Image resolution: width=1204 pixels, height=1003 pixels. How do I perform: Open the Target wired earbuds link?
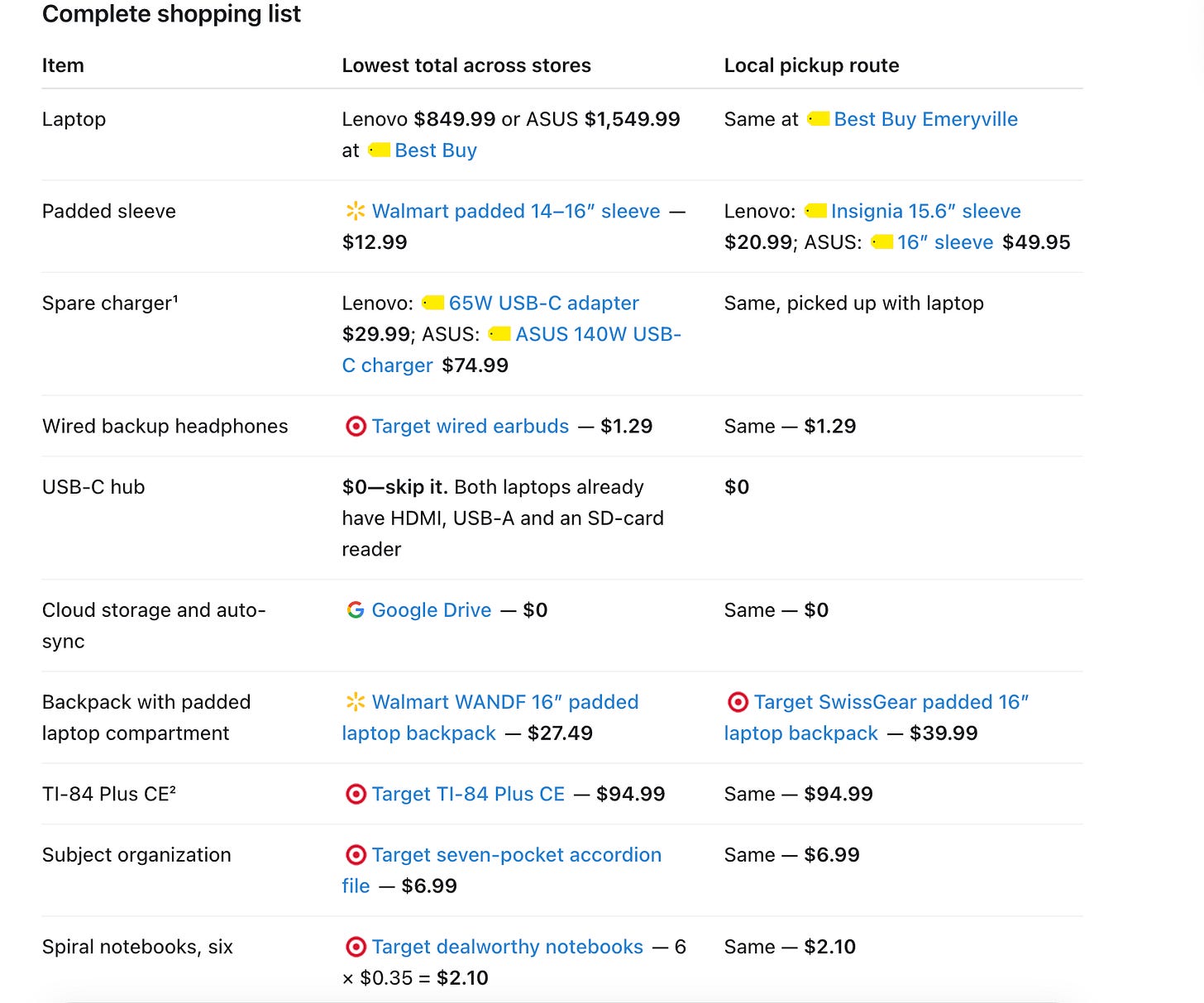(471, 426)
